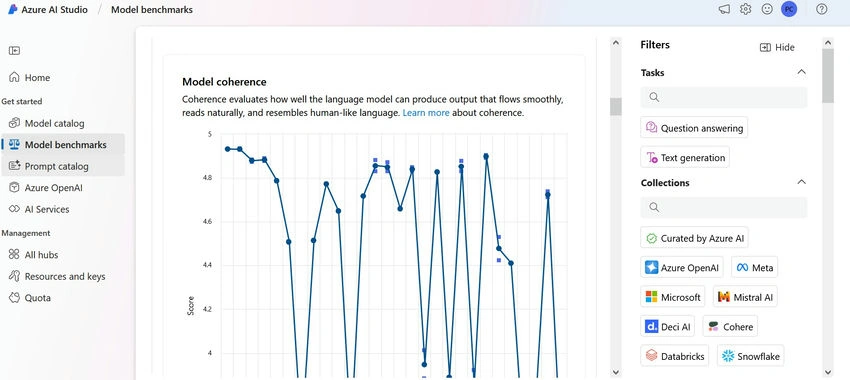Click the Model coherence heading
Image resolution: width=850 pixels, height=380 pixels.
[x=224, y=82]
